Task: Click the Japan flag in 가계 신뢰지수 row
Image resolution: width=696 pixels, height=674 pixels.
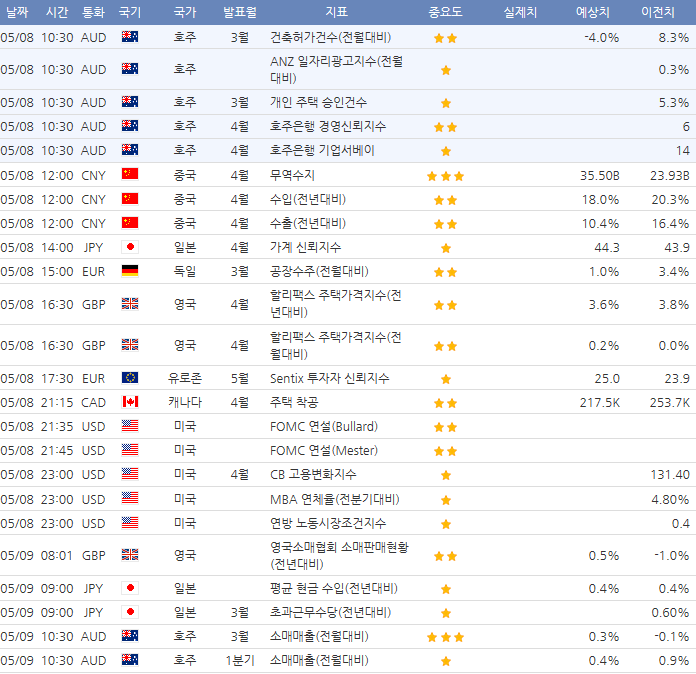Action: (130, 247)
